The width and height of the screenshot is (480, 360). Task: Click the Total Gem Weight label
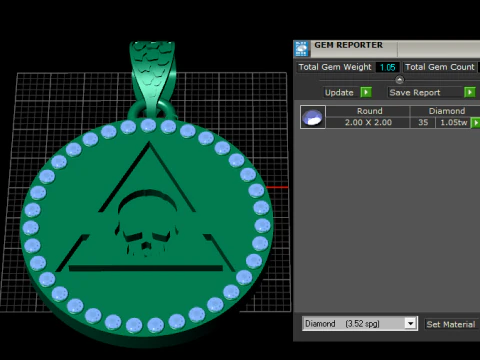[x=335, y=67]
